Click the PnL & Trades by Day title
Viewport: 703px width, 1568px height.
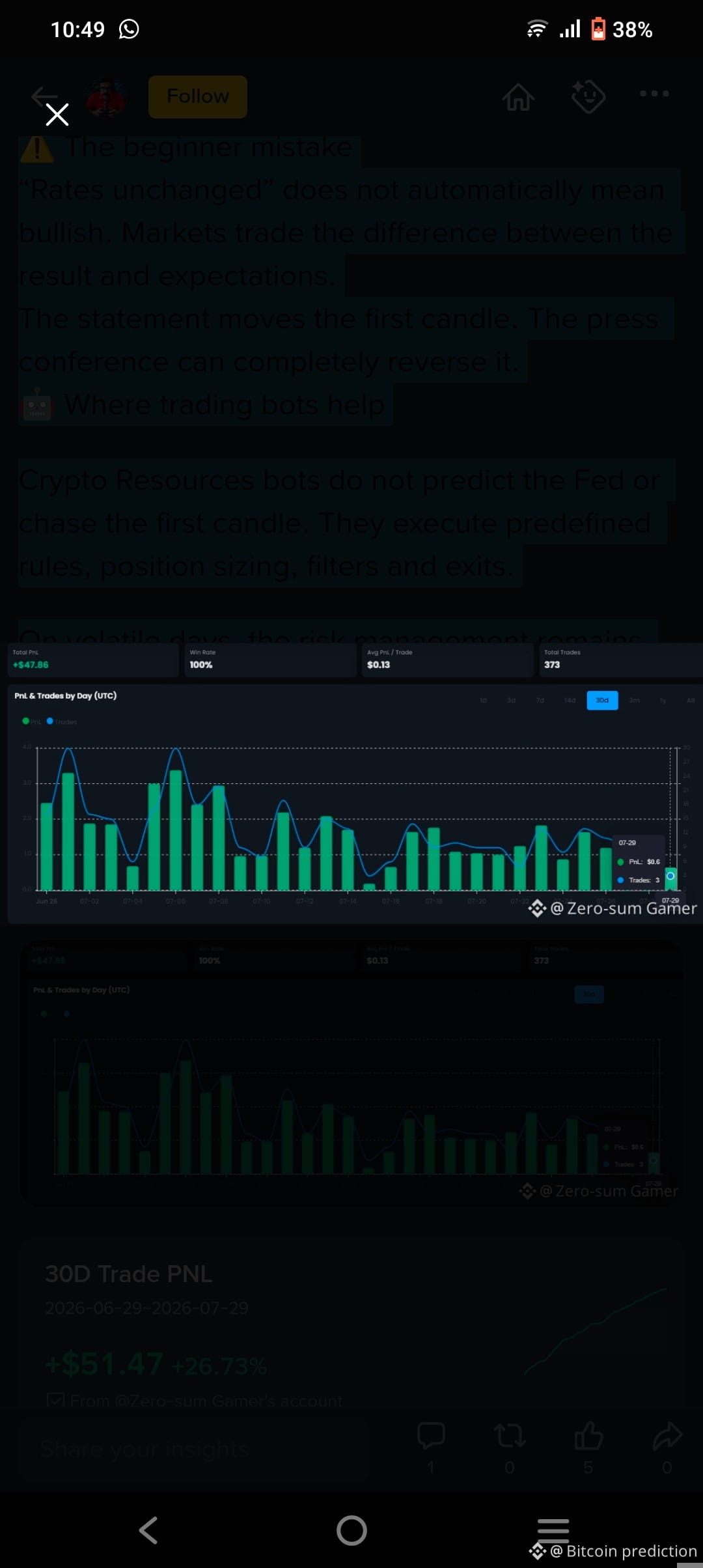tap(65, 695)
